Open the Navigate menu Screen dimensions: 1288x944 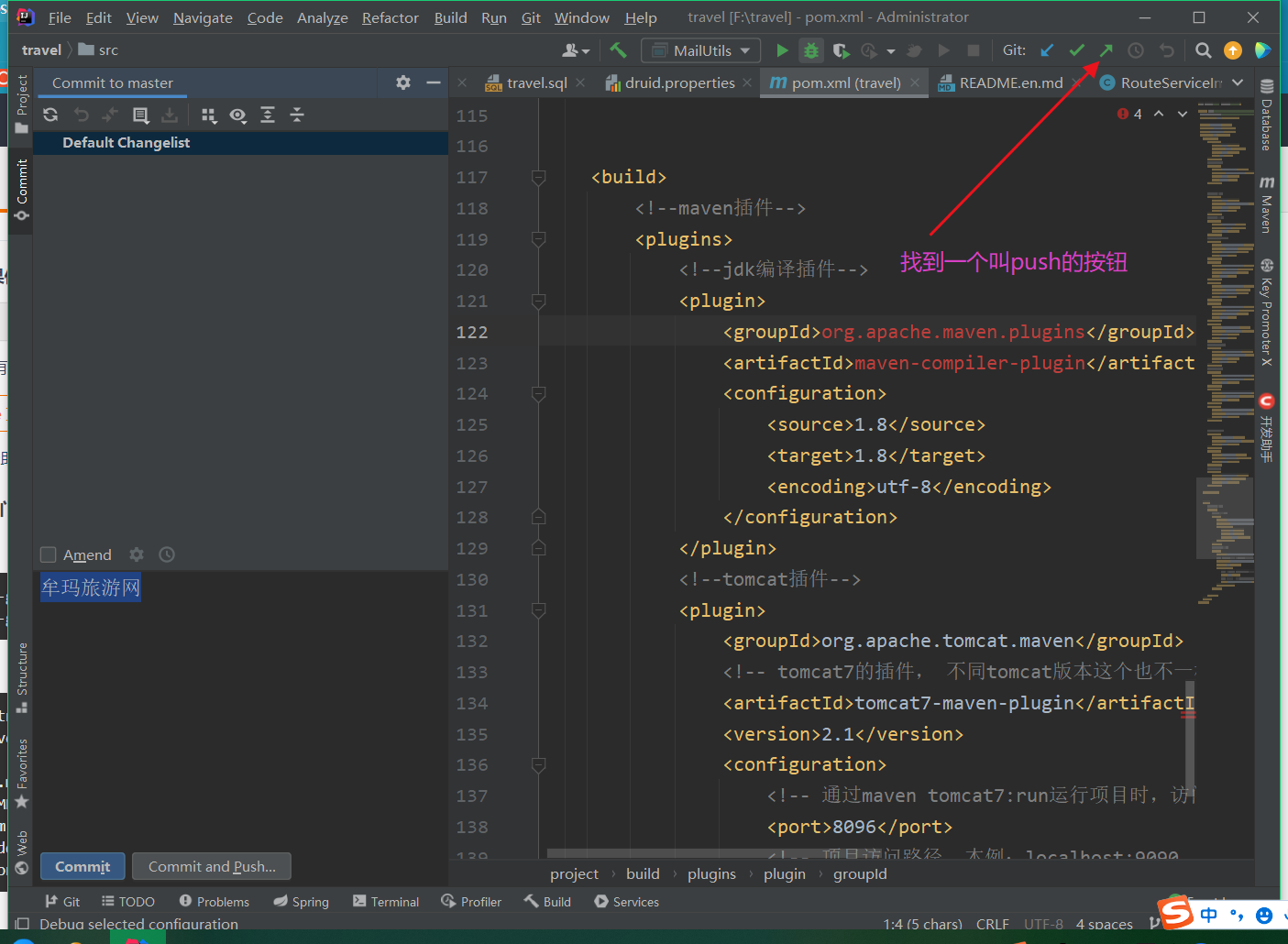(x=203, y=17)
